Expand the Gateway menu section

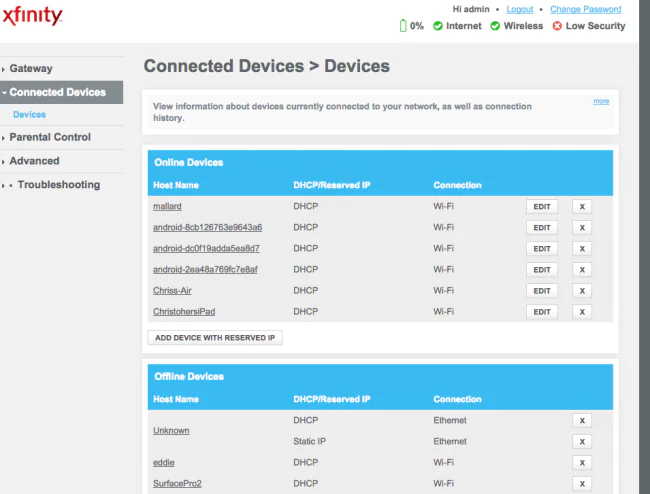[x=31, y=68]
